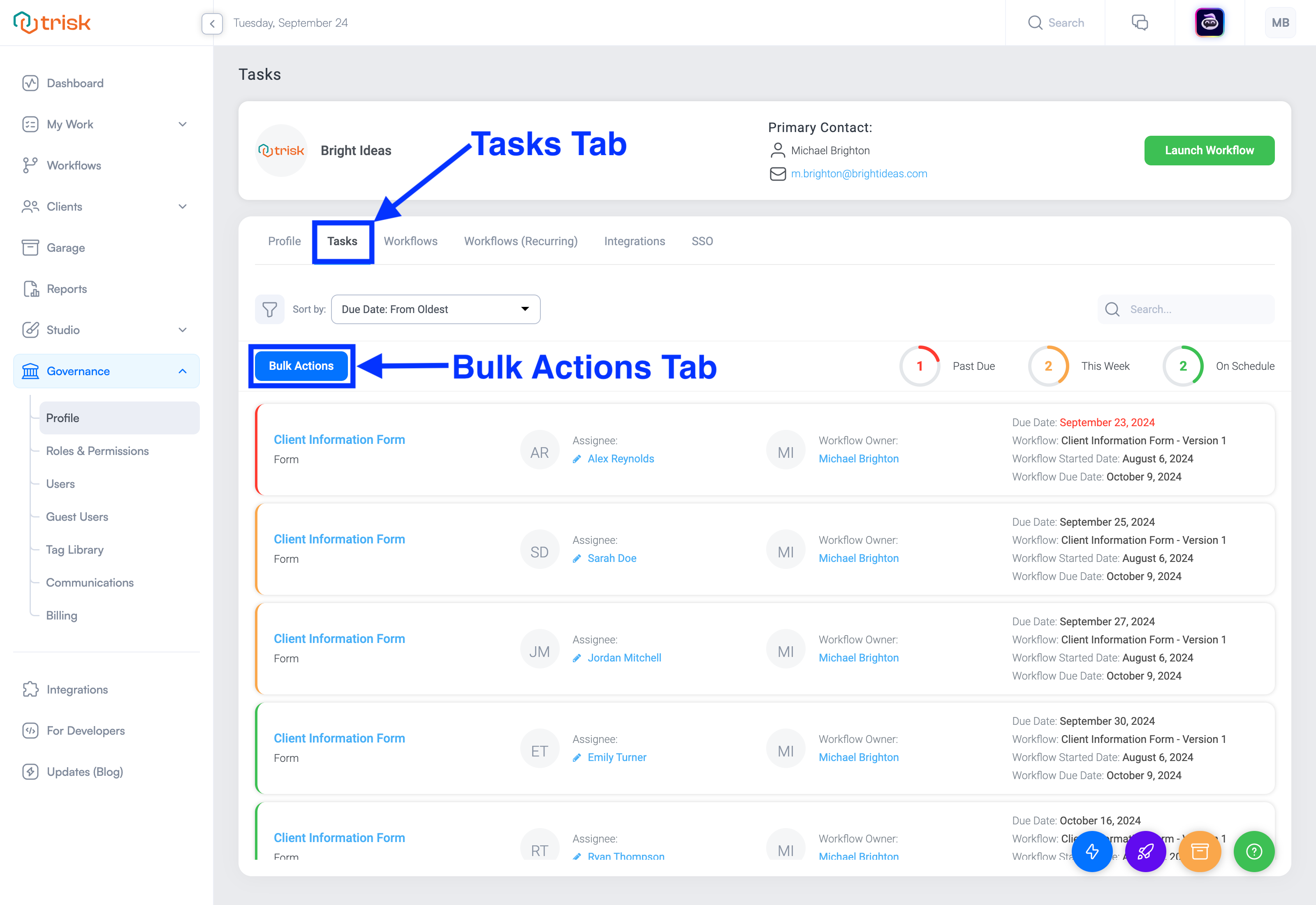Viewport: 1316px width, 905px height.
Task: Click the Clients sidebar icon
Action: [29, 206]
